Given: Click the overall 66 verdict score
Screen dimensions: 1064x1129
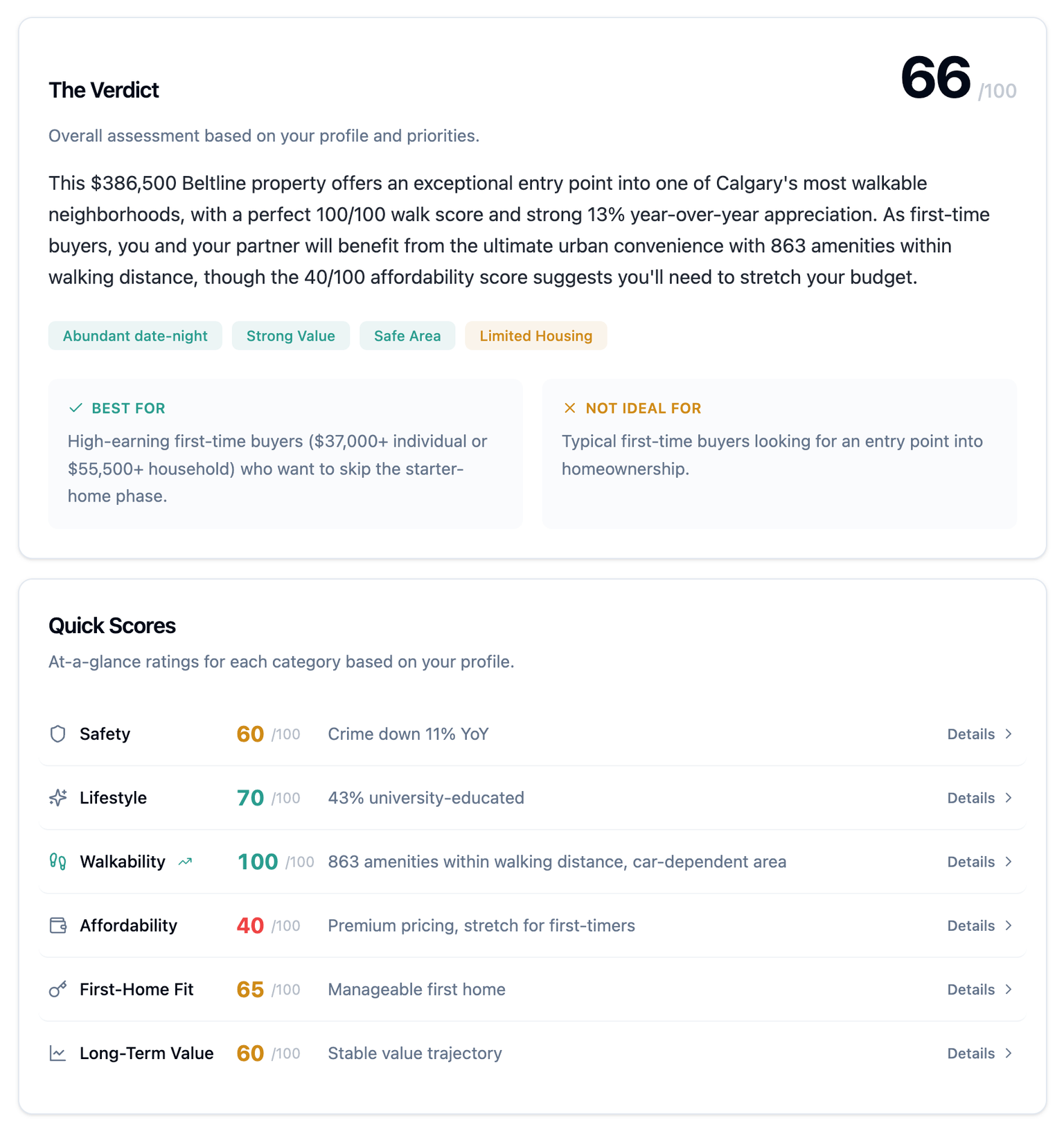Looking at the screenshot, I should coord(935,78).
